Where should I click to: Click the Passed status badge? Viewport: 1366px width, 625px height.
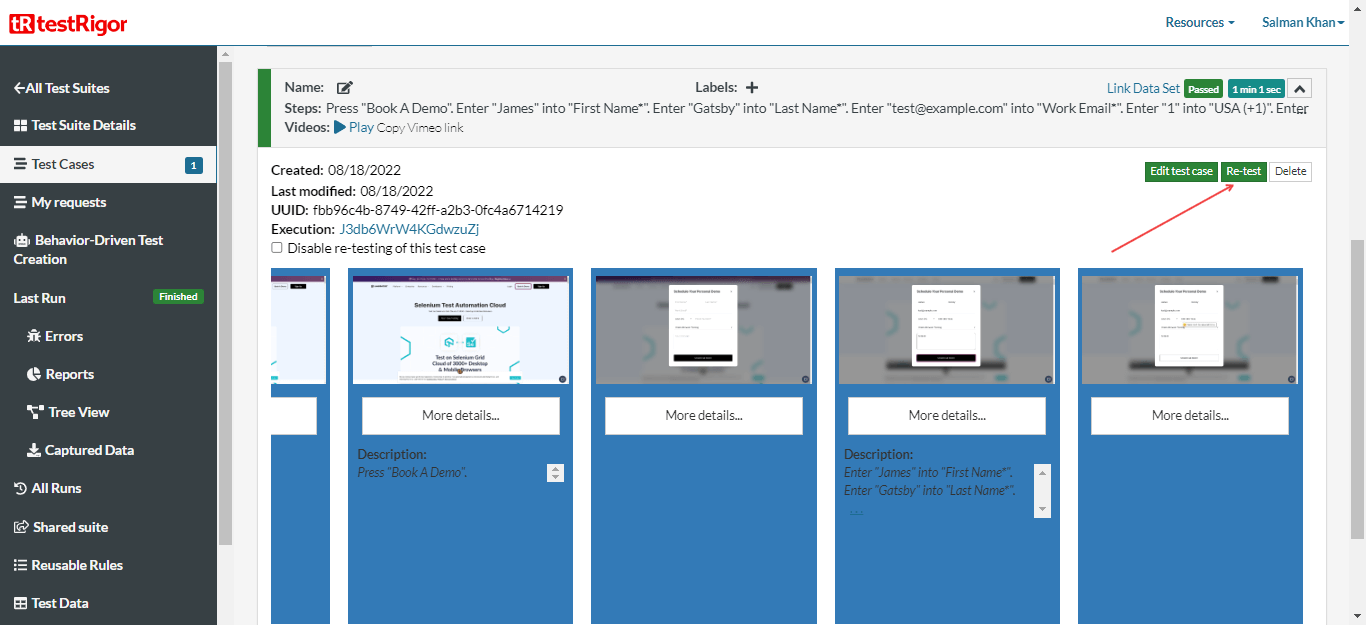coord(1203,88)
